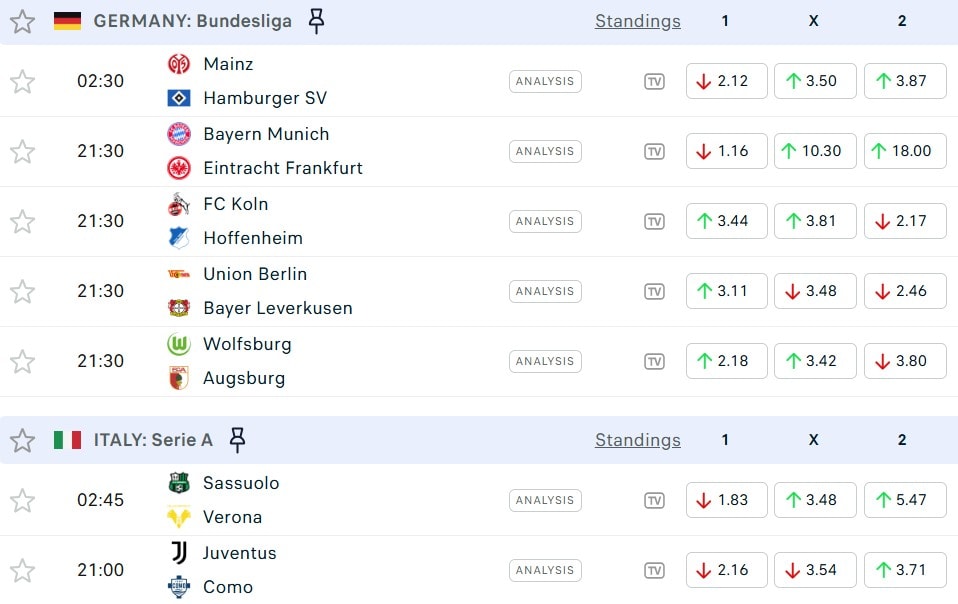958x604 pixels.
Task: Open Serie A Standings
Action: (x=637, y=440)
